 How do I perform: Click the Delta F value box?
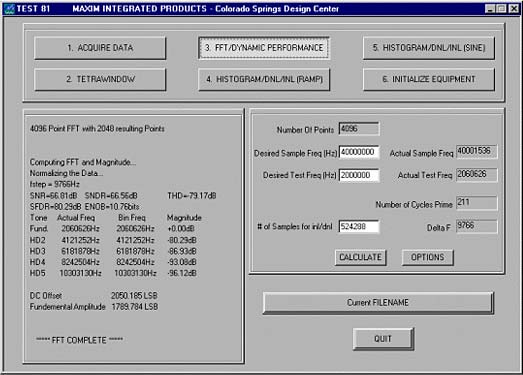pyautogui.click(x=477, y=226)
